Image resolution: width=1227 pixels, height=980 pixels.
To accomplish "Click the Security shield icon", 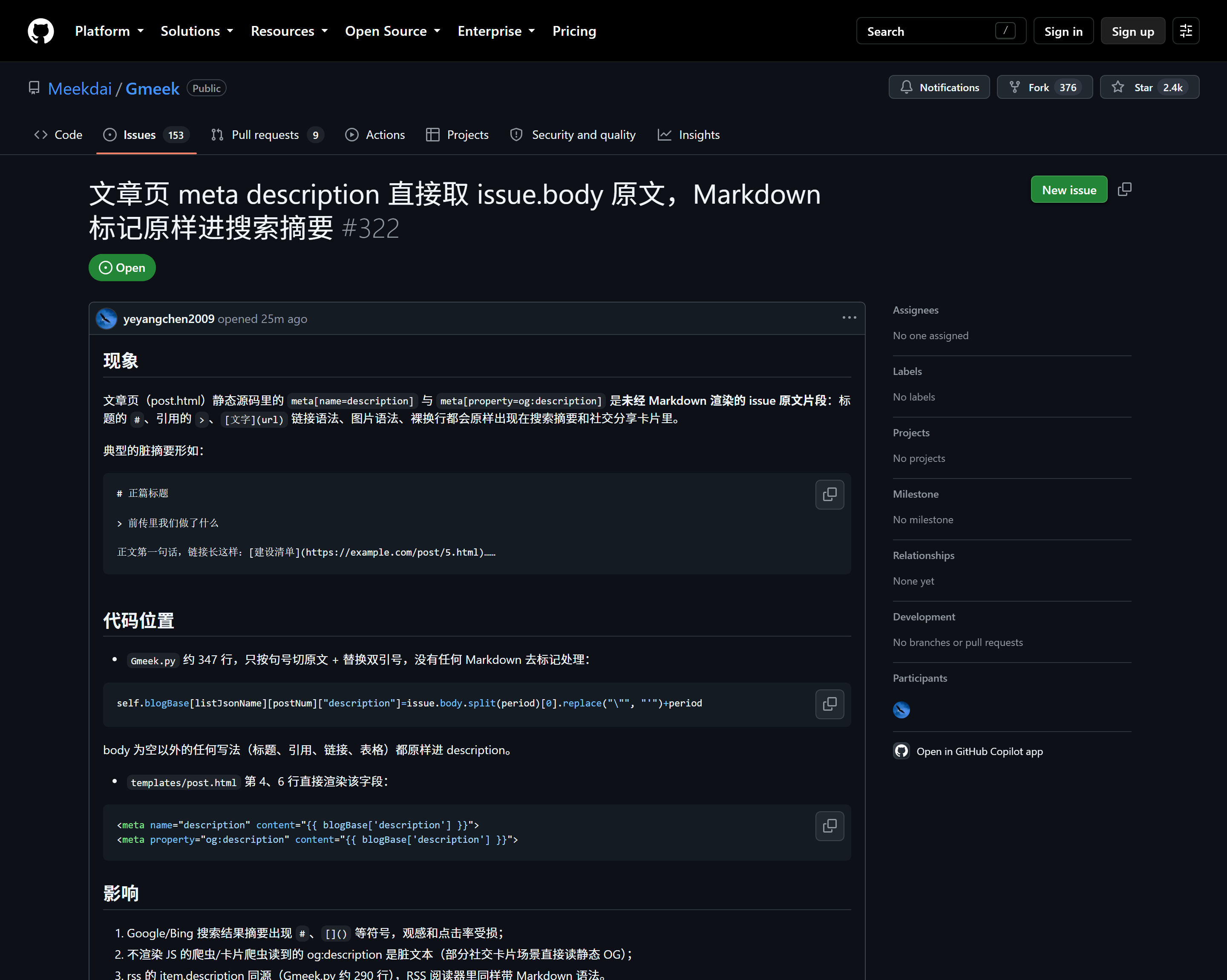I will [x=516, y=135].
